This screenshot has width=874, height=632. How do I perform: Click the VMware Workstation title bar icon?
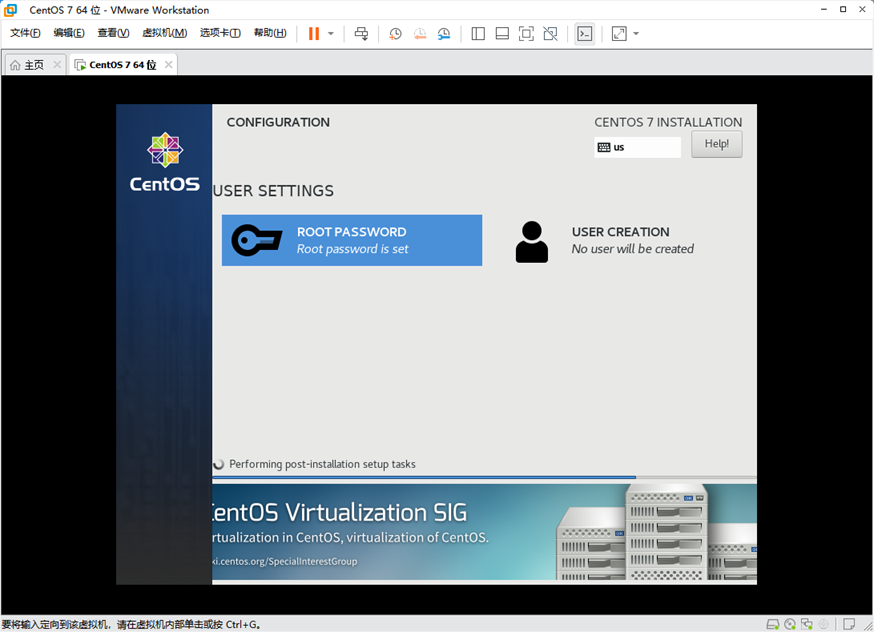(x=11, y=10)
